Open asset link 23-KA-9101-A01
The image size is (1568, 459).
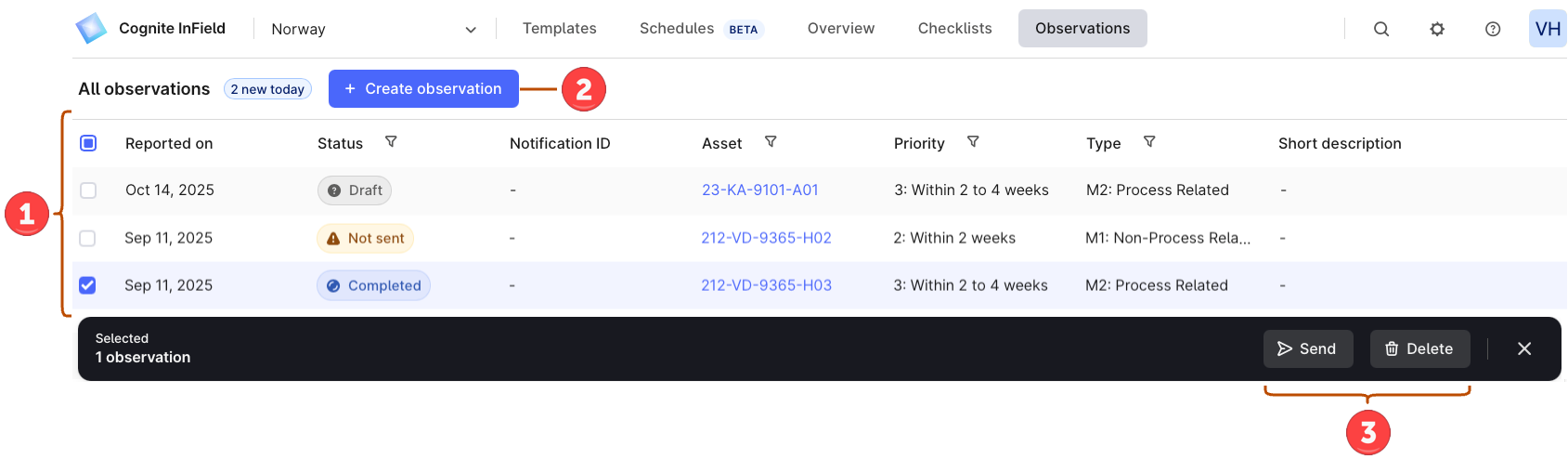[760, 190]
